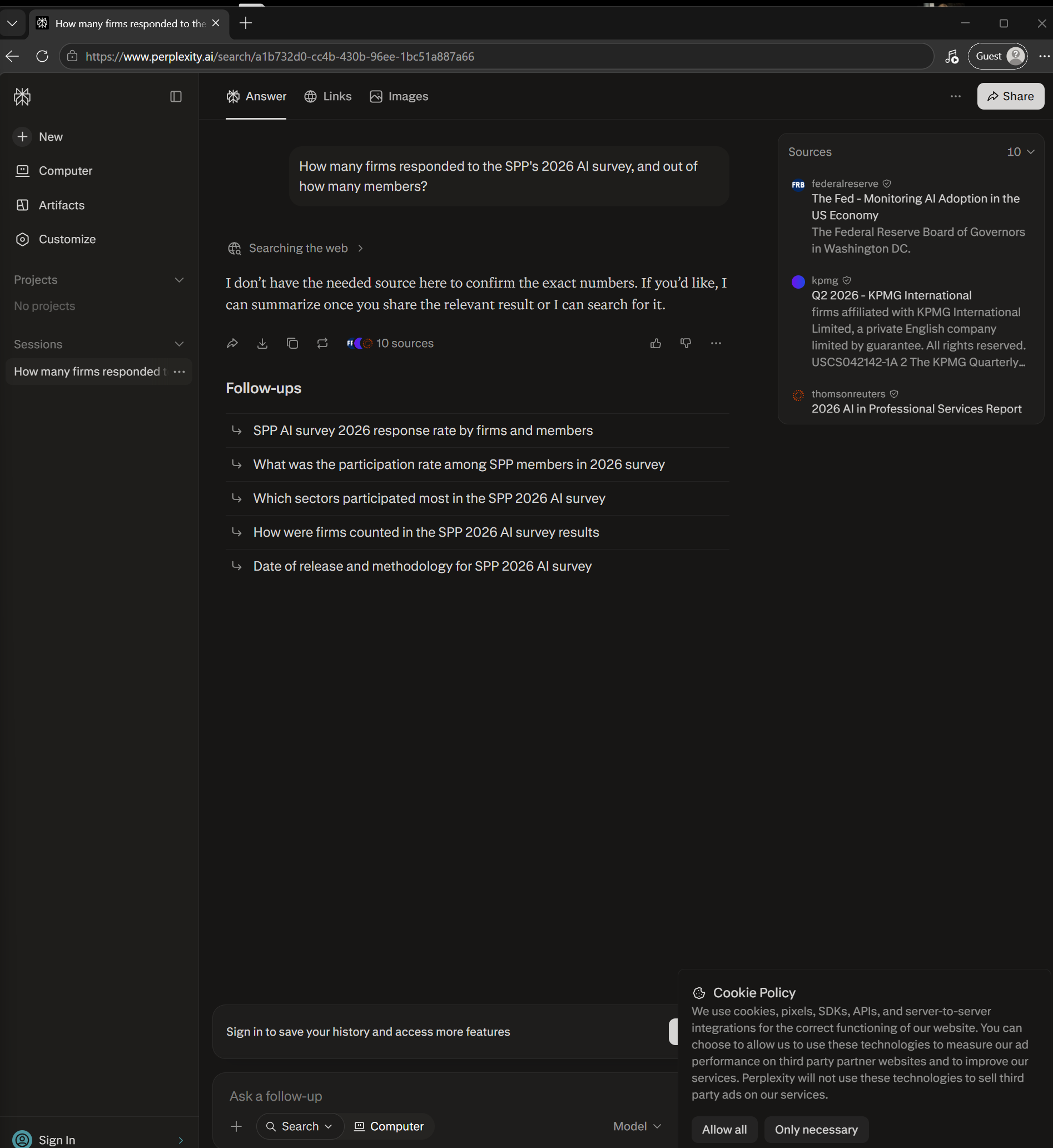Open the '2026 AI in Professional Services Report' source
1053x1148 pixels.
click(916, 409)
